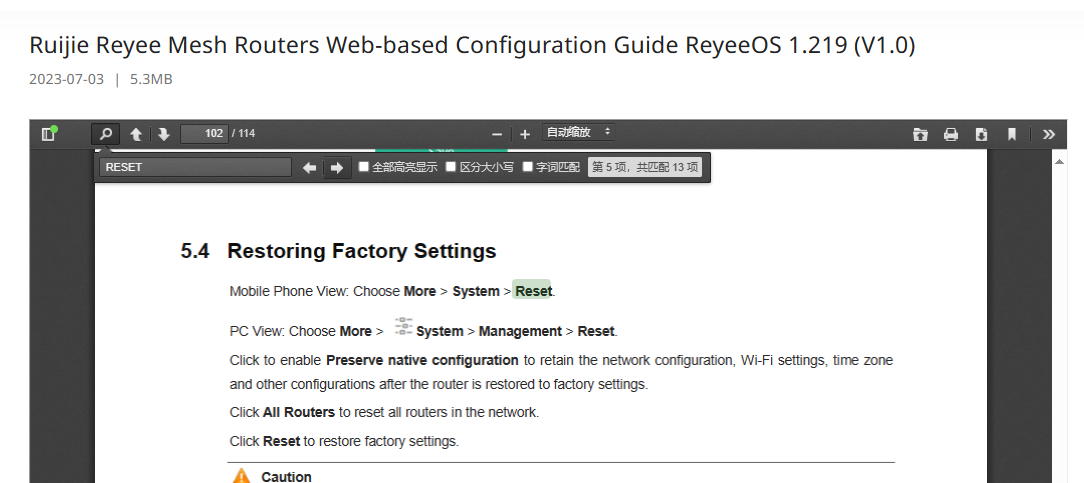The width and height of the screenshot is (1084, 483).
Task: Click the zoom out minus icon
Action: click(x=496, y=134)
